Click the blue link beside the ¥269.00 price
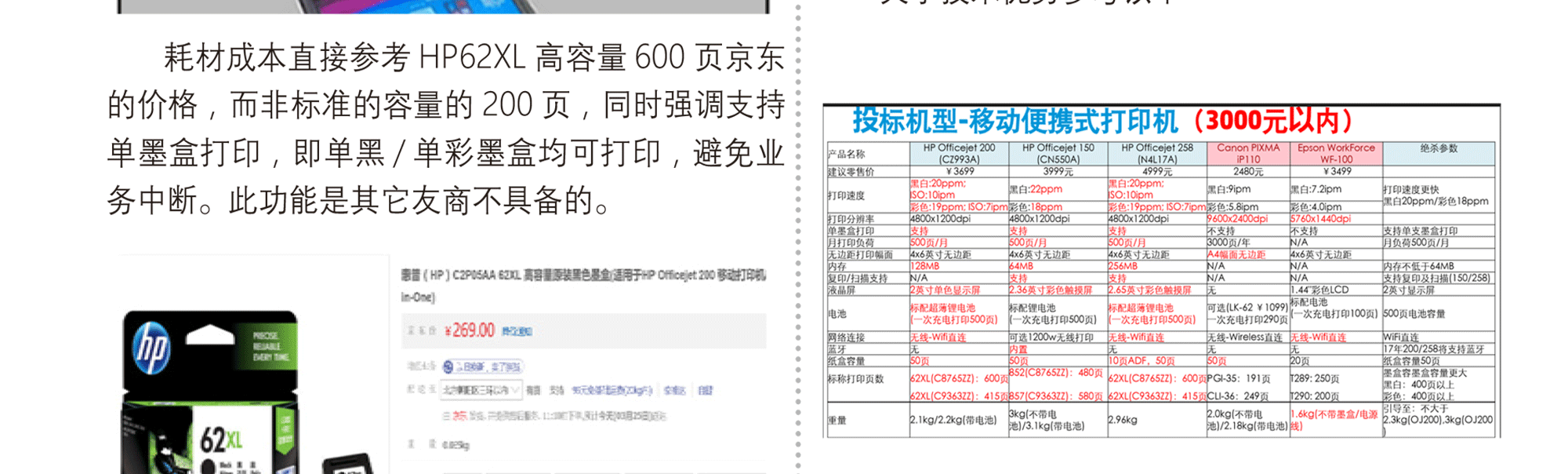This screenshot has width=1568, height=474. tap(517, 331)
